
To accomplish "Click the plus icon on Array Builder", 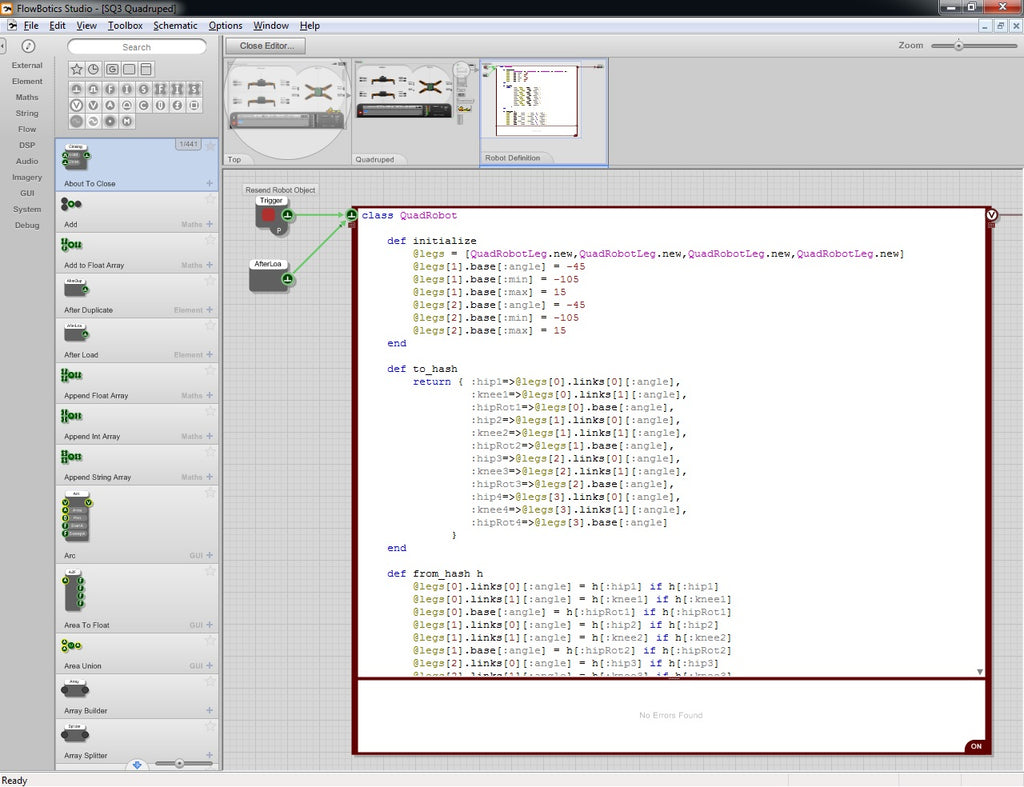I will 209,711.
